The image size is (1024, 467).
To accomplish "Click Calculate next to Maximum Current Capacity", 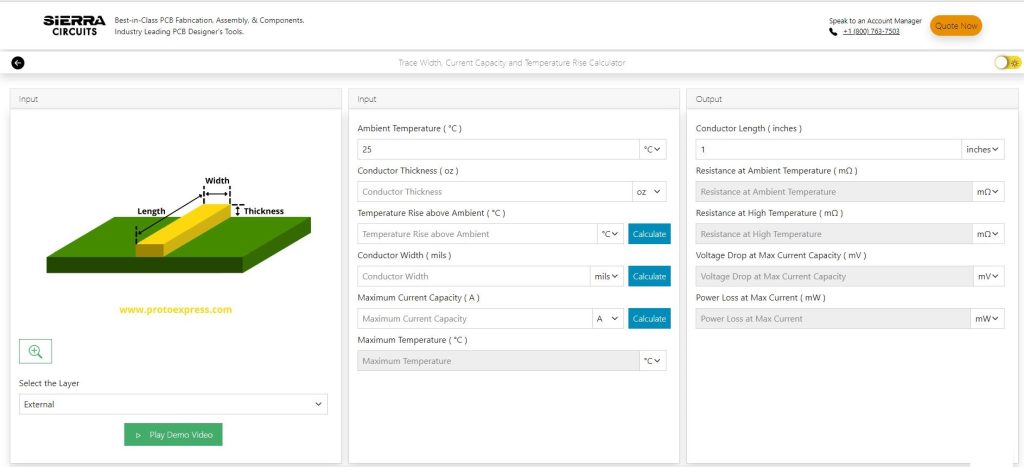I will point(649,319).
